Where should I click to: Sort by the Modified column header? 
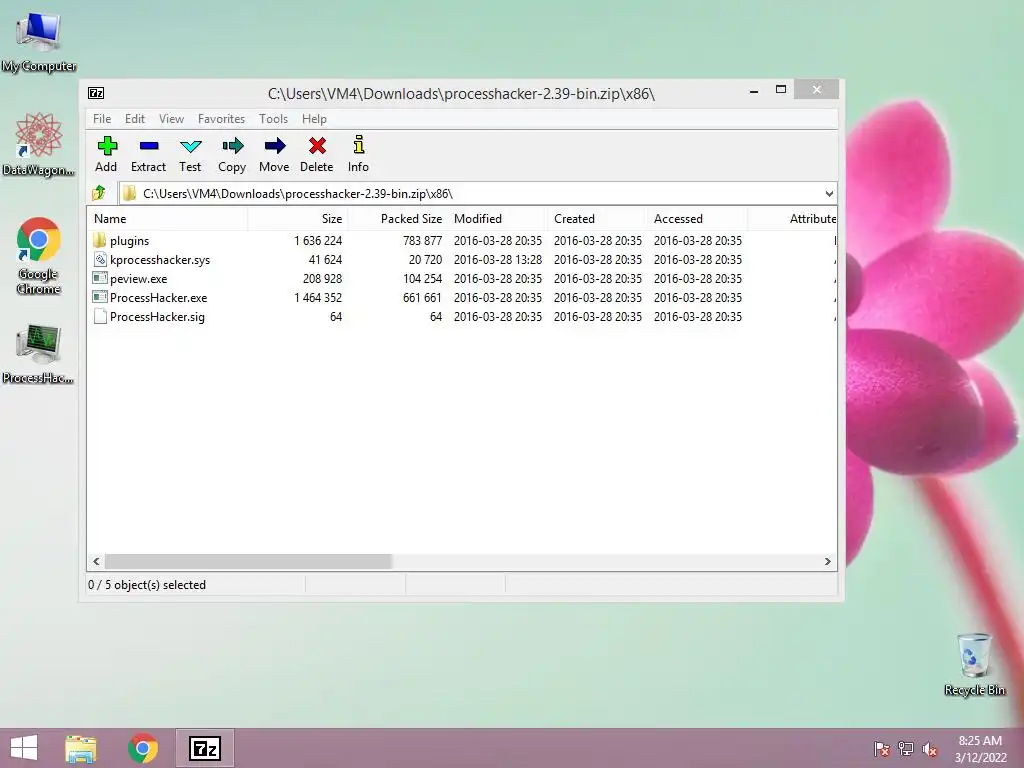pos(497,219)
